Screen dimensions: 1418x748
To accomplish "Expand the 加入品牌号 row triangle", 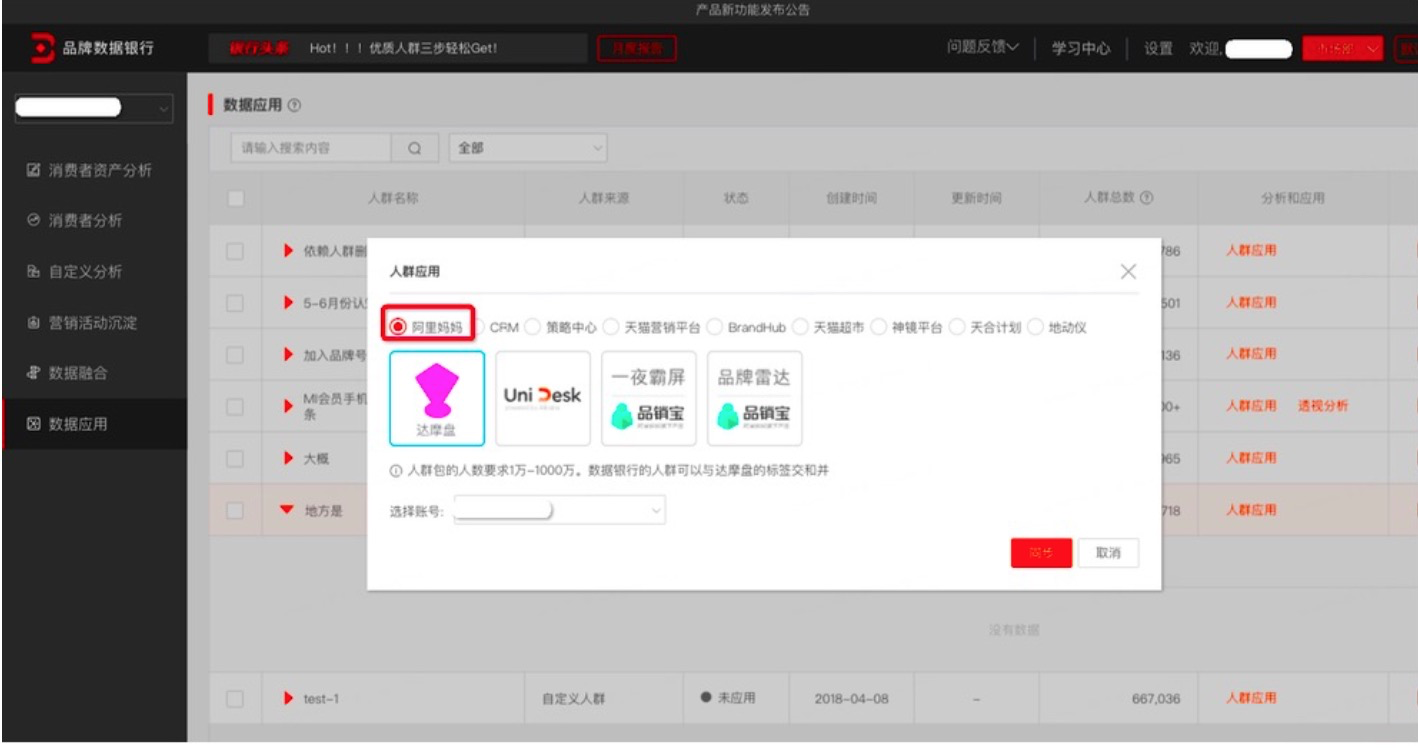I will [x=289, y=355].
